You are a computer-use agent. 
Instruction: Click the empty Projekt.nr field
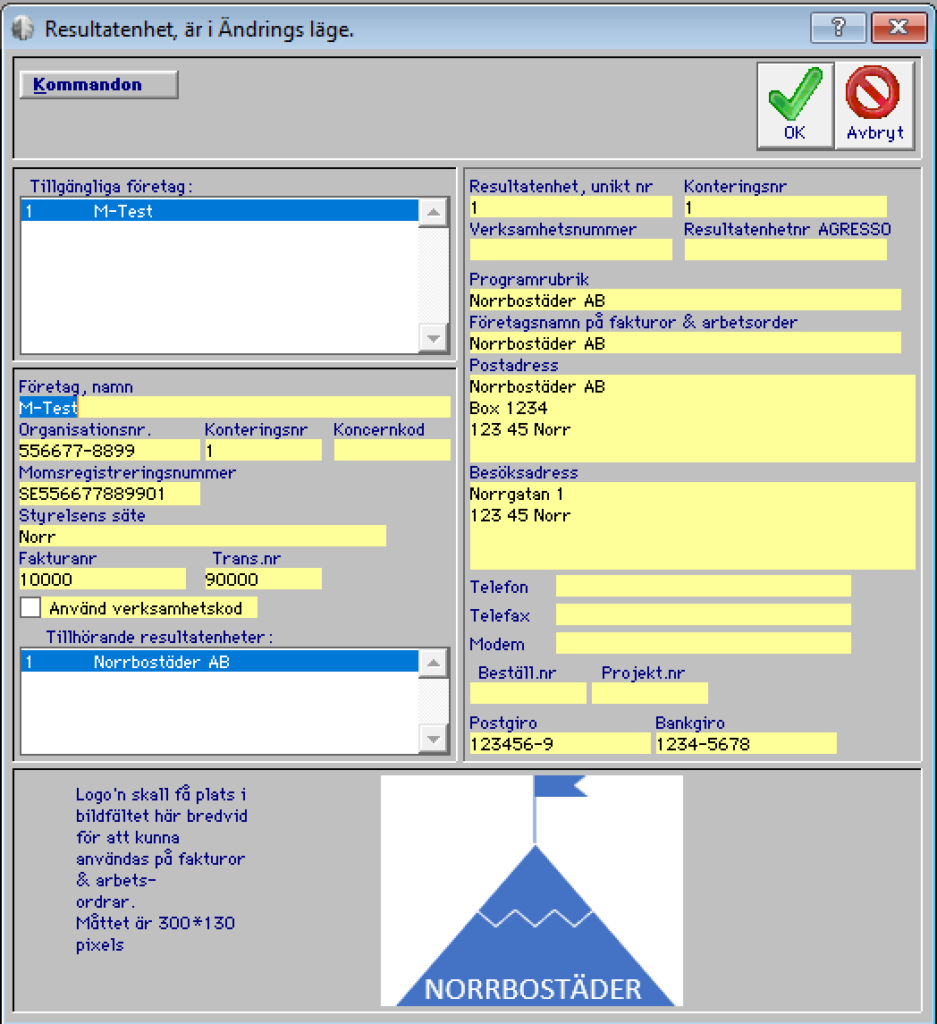point(650,693)
